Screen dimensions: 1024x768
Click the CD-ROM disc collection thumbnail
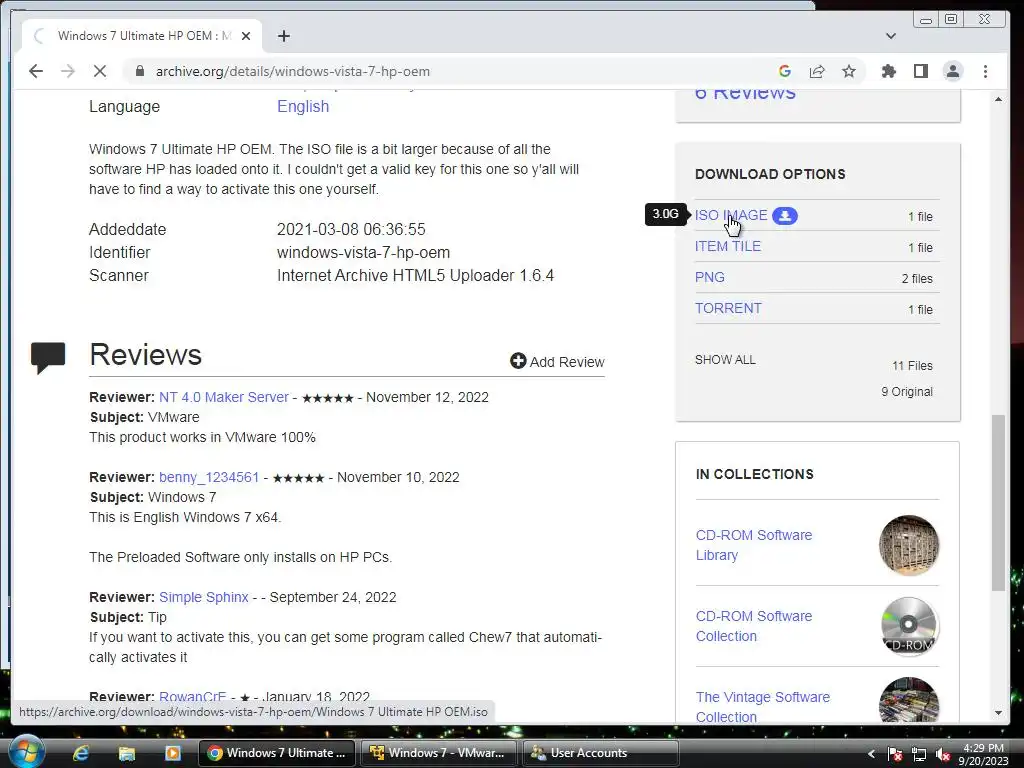coord(908,626)
